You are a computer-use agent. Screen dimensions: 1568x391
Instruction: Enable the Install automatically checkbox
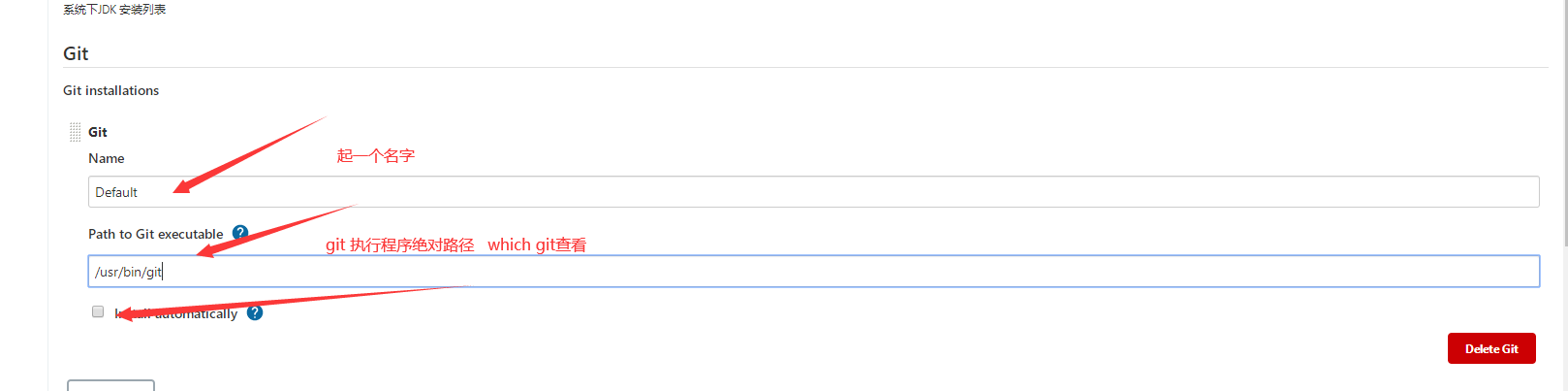[x=98, y=311]
